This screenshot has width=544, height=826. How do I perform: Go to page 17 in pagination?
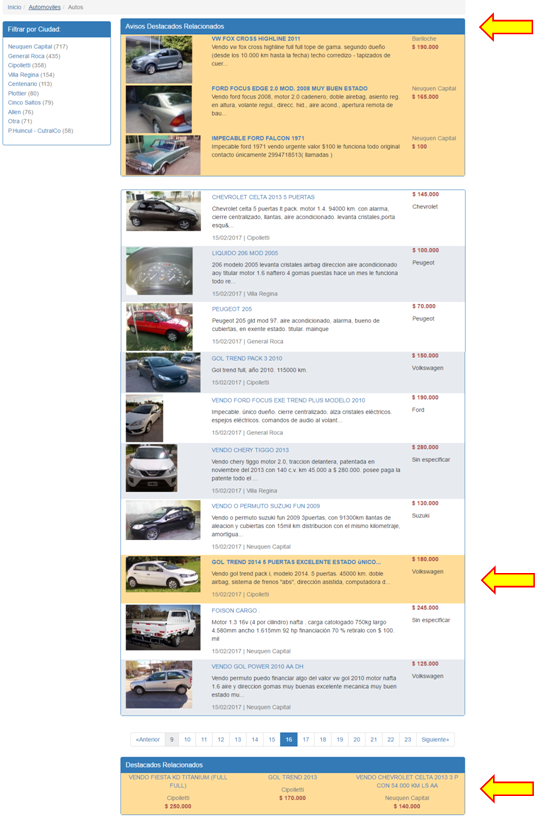[x=306, y=740]
